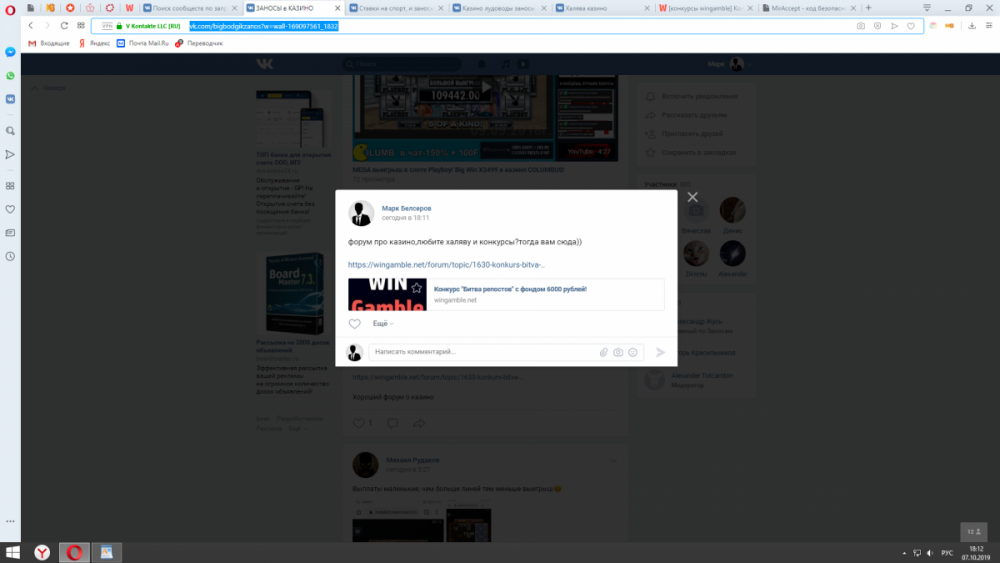Click VK logo in header
The image size is (1000, 563).
click(265, 64)
